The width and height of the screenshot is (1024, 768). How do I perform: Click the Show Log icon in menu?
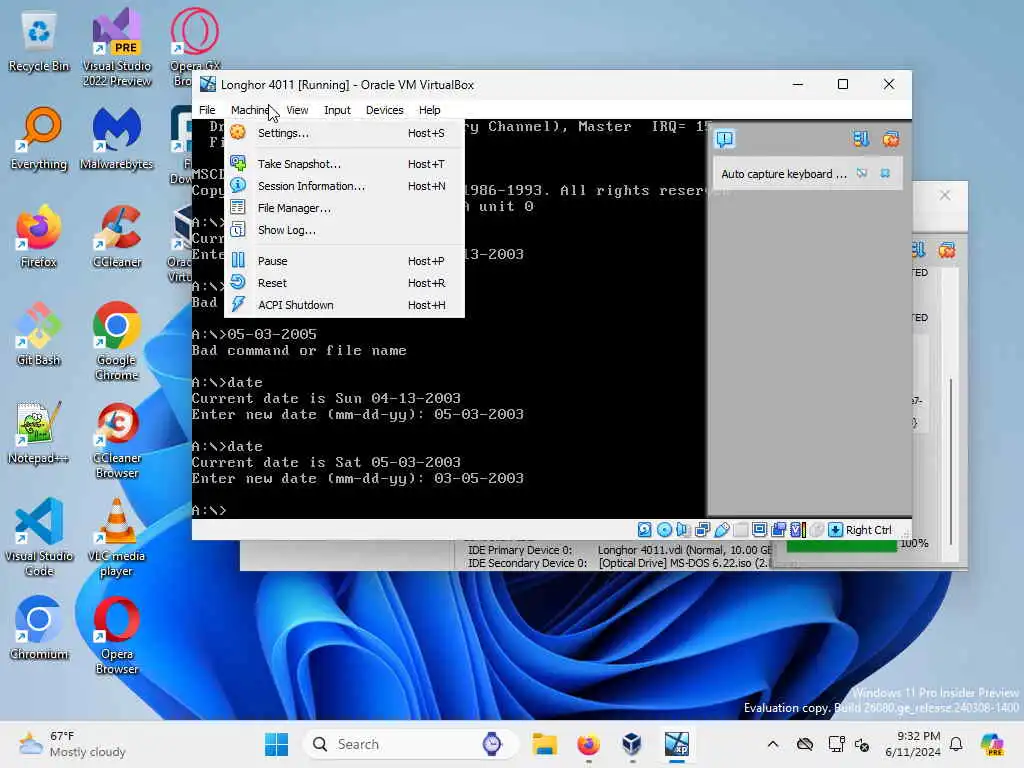coord(238,229)
